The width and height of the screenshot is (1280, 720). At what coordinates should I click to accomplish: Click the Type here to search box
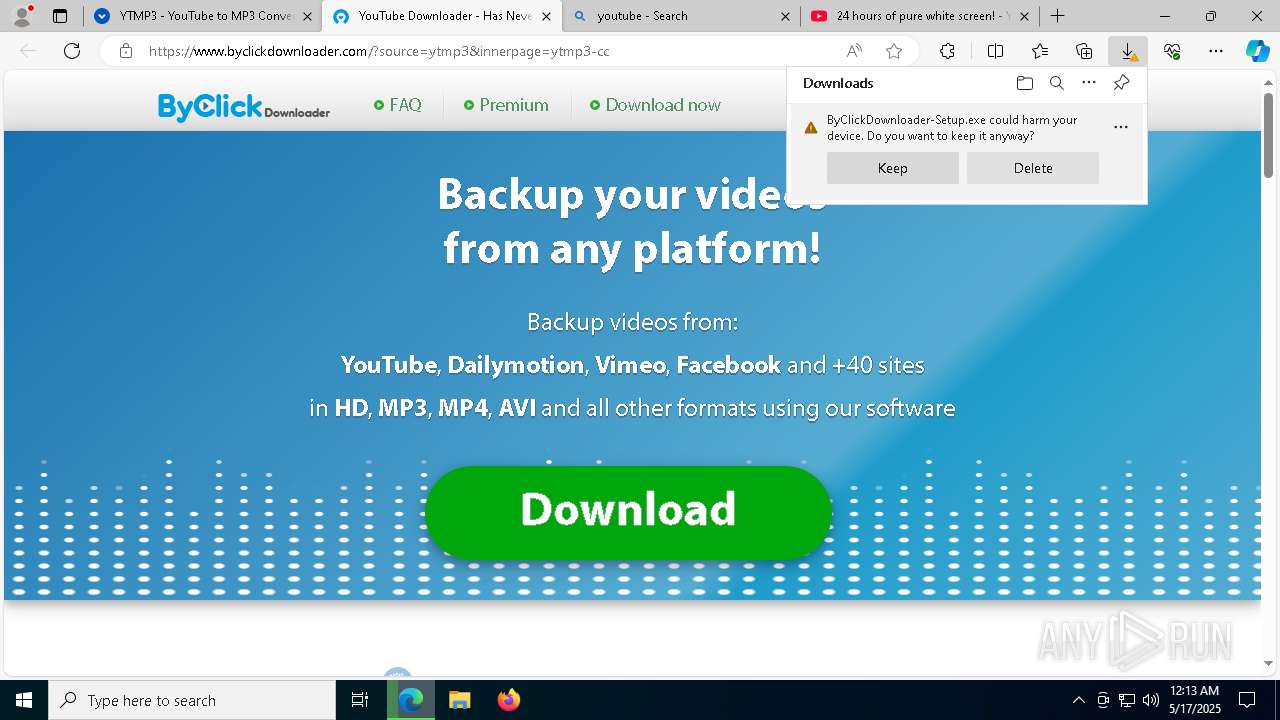192,700
